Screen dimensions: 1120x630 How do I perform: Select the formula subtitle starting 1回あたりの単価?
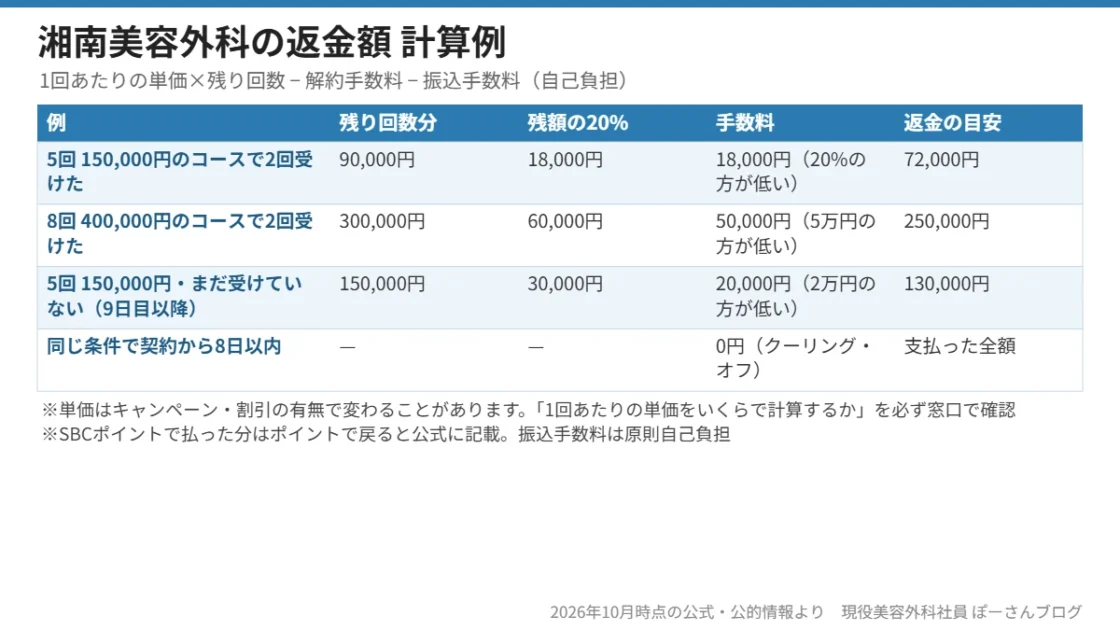tap(334, 81)
